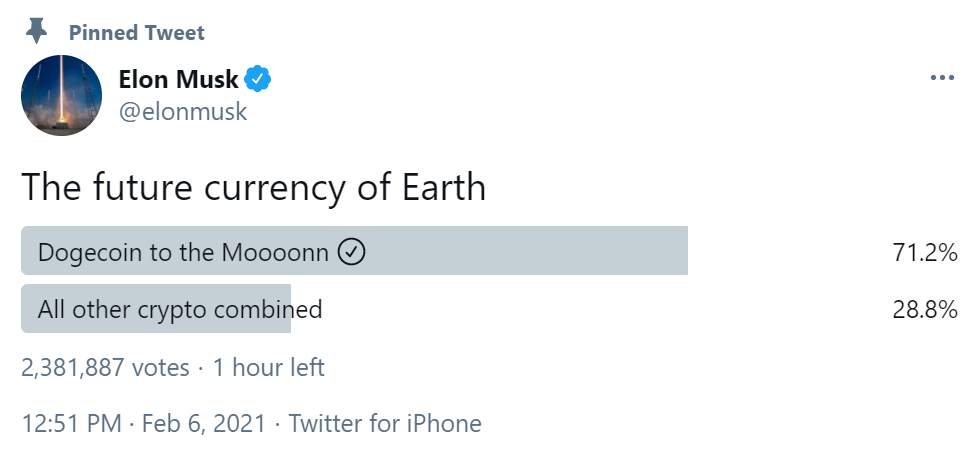Click the Elon Musk display name
Screen dimensions: 979x454
pos(179,79)
